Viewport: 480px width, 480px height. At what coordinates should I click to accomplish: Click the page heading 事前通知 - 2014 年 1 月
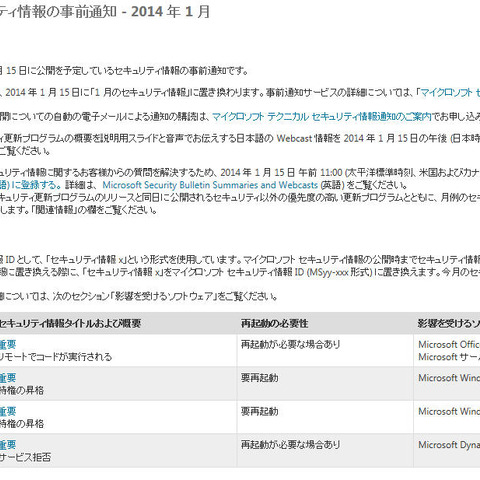point(105,12)
